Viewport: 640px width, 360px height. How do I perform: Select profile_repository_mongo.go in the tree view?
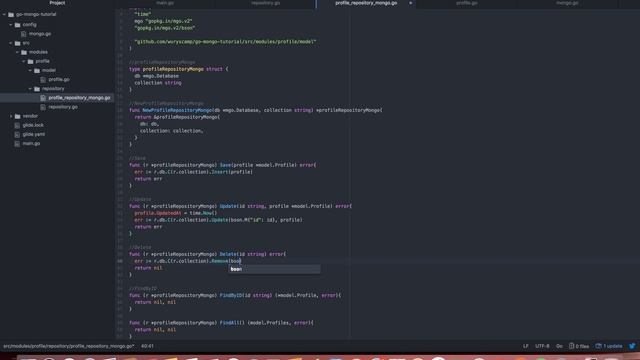tap(57, 98)
